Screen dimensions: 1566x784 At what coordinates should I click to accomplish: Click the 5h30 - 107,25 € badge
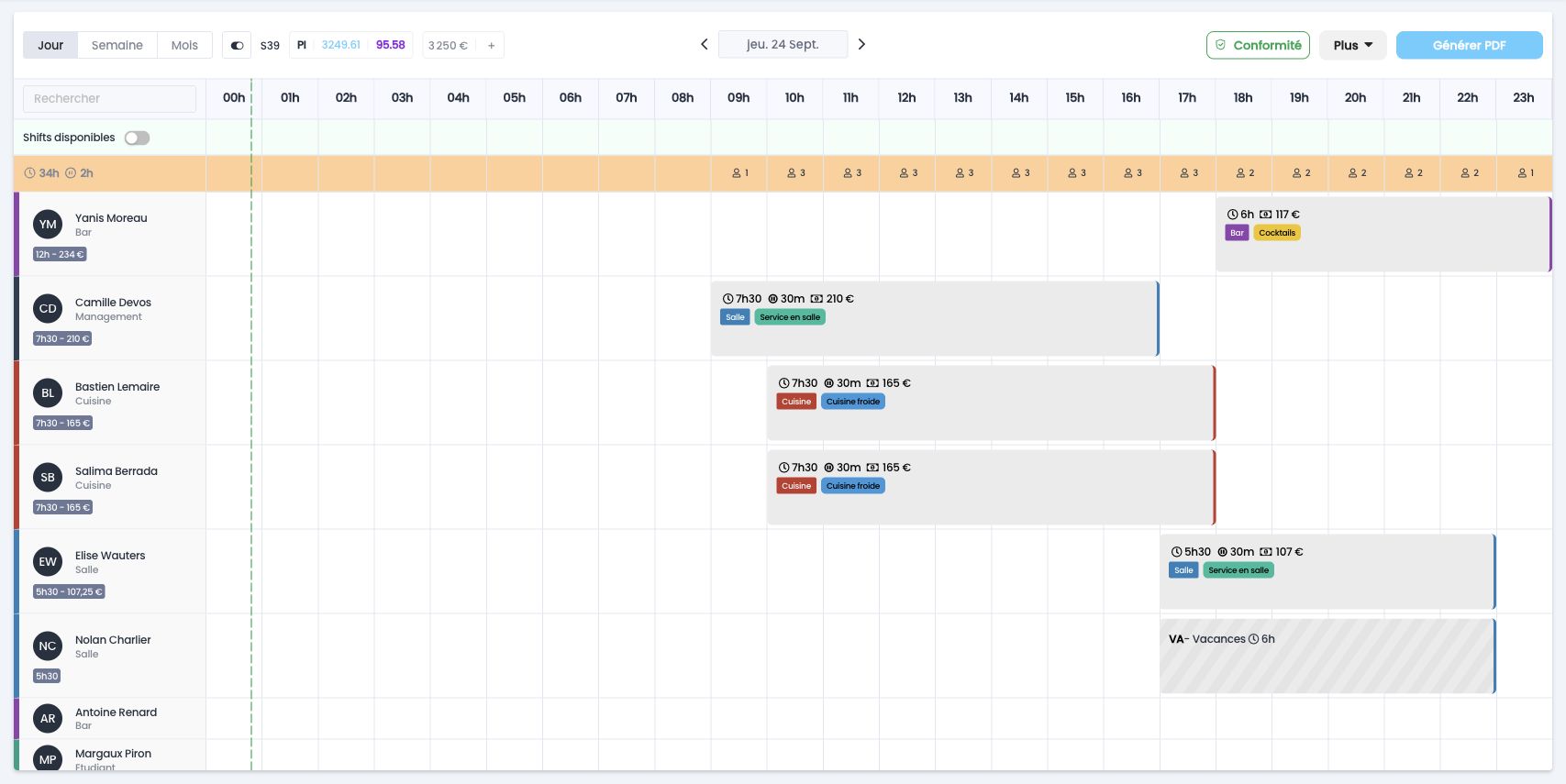(69, 591)
